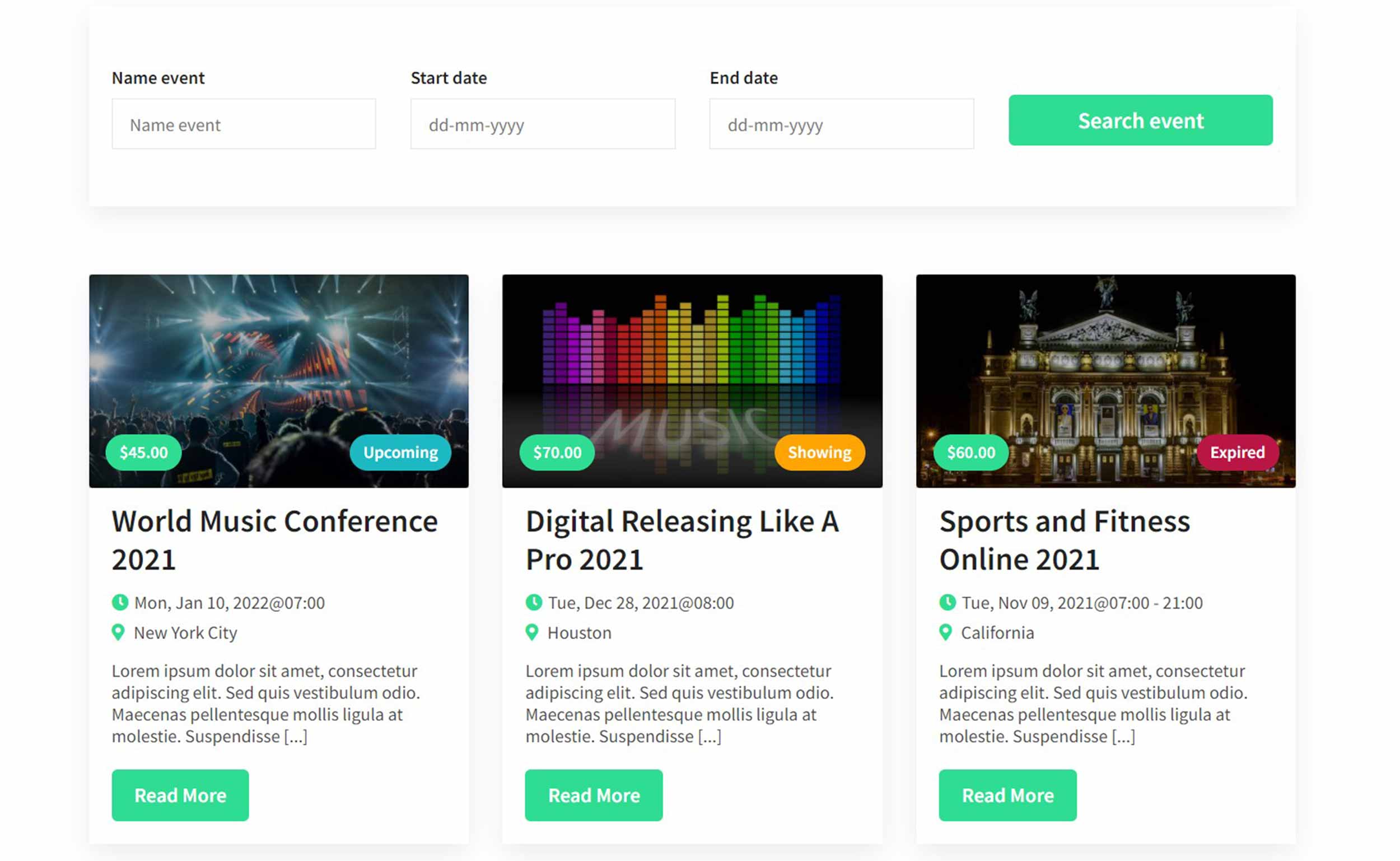This screenshot has height=861, width=1400.
Task: Click the Start date field label
Action: [449, 78]
